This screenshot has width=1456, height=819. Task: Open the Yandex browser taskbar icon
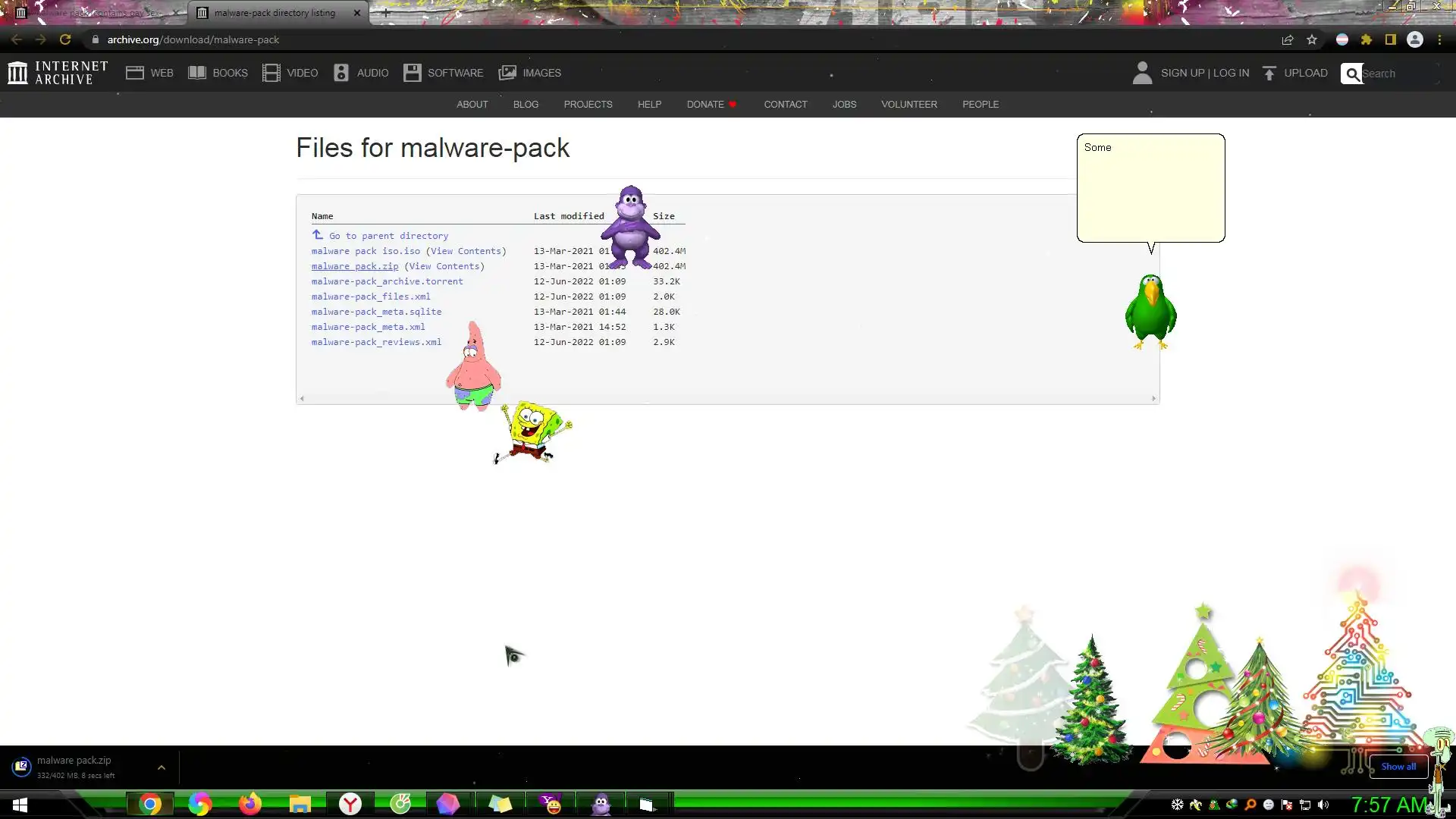coord(350,804)
